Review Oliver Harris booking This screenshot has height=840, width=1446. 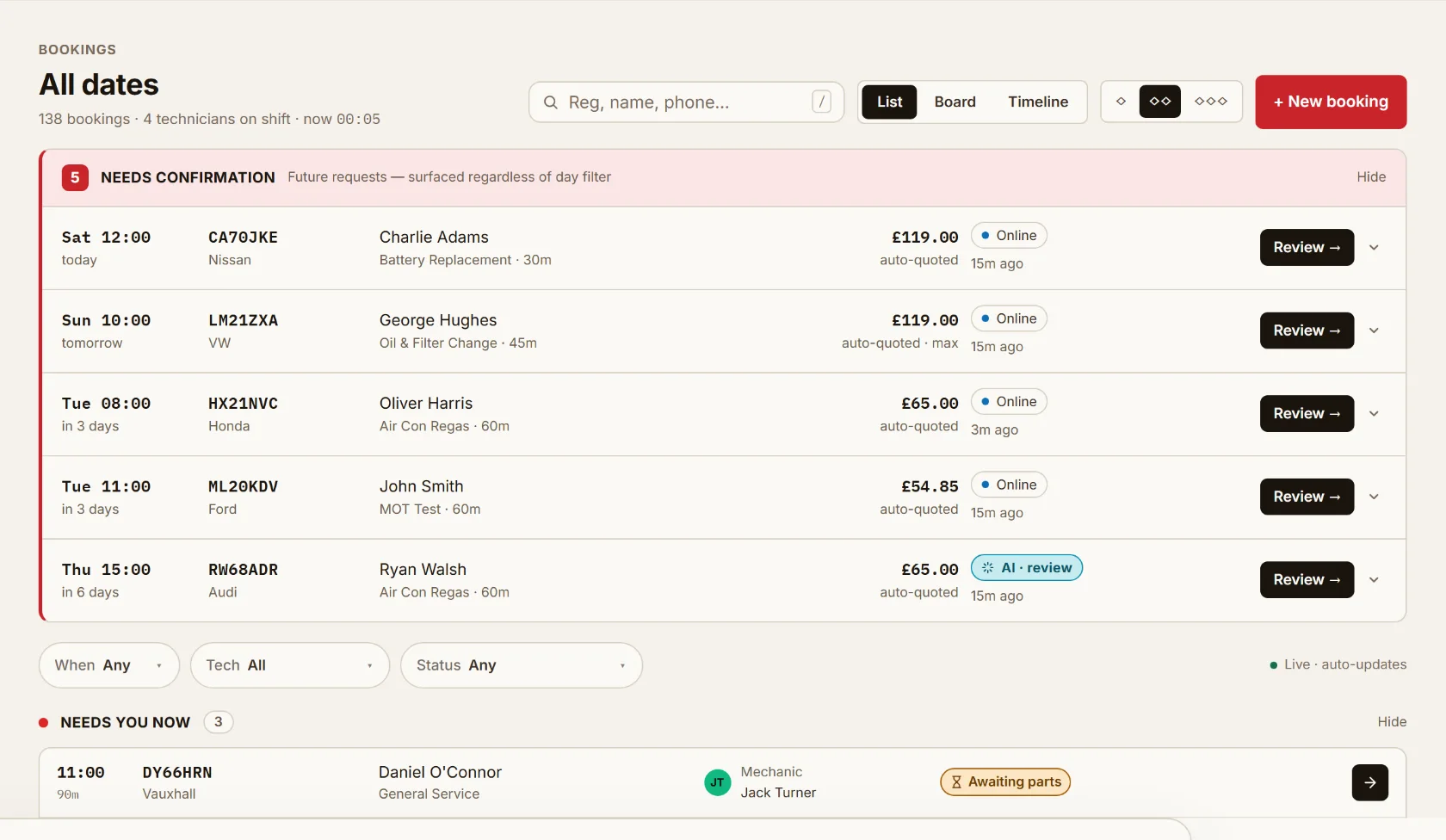(1307, 414)
